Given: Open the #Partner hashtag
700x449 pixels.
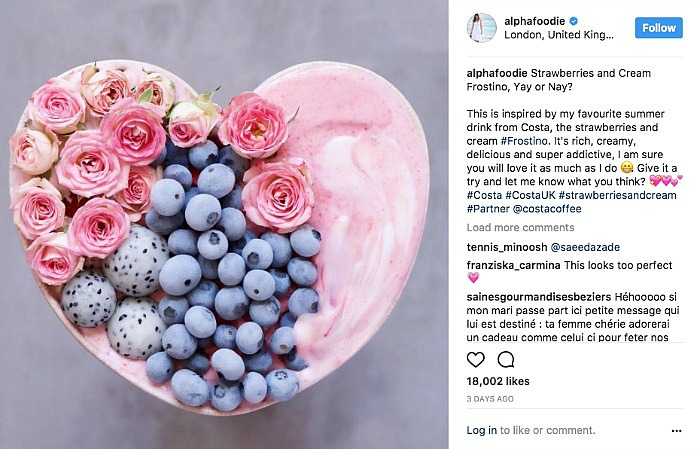Looking at the screenshot, I should tap(488, 209).
